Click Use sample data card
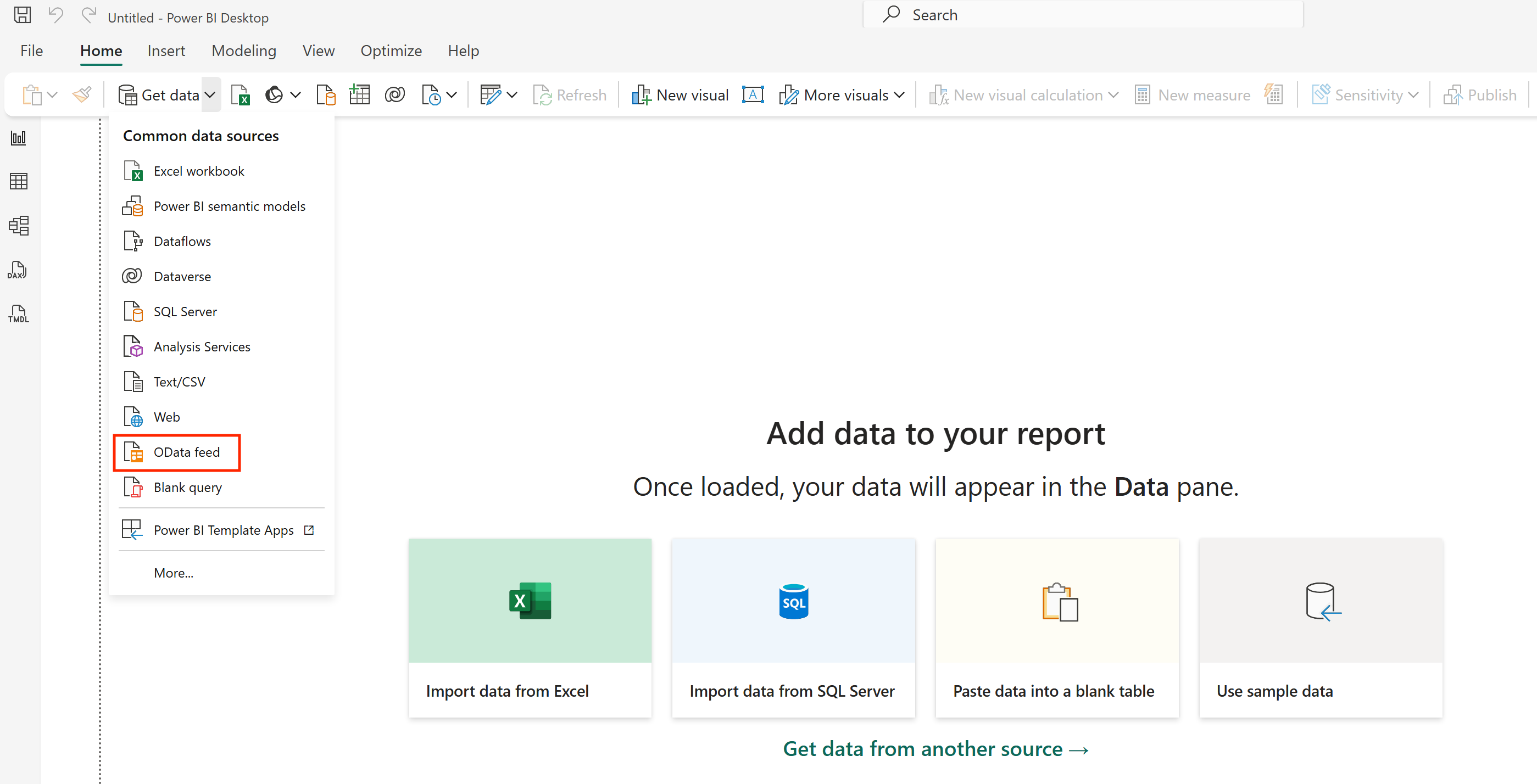The width and height of the screenshot is (1537, 784). tap(1321, 628)
